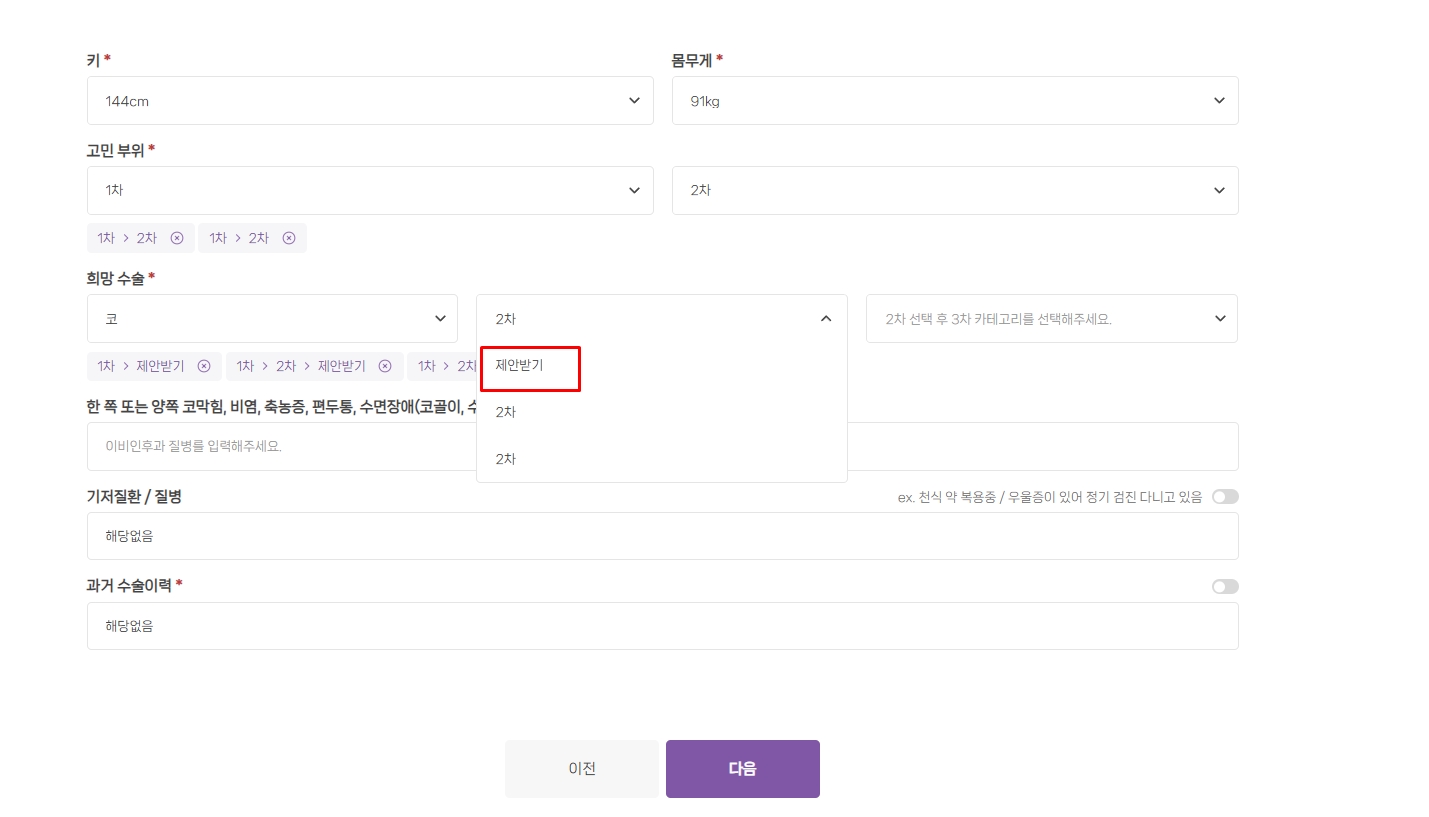This screenshot has height=817, width=1429.
Task: Toggle the 기저질환 / 질병 switch
Action: pos(1225,497)
